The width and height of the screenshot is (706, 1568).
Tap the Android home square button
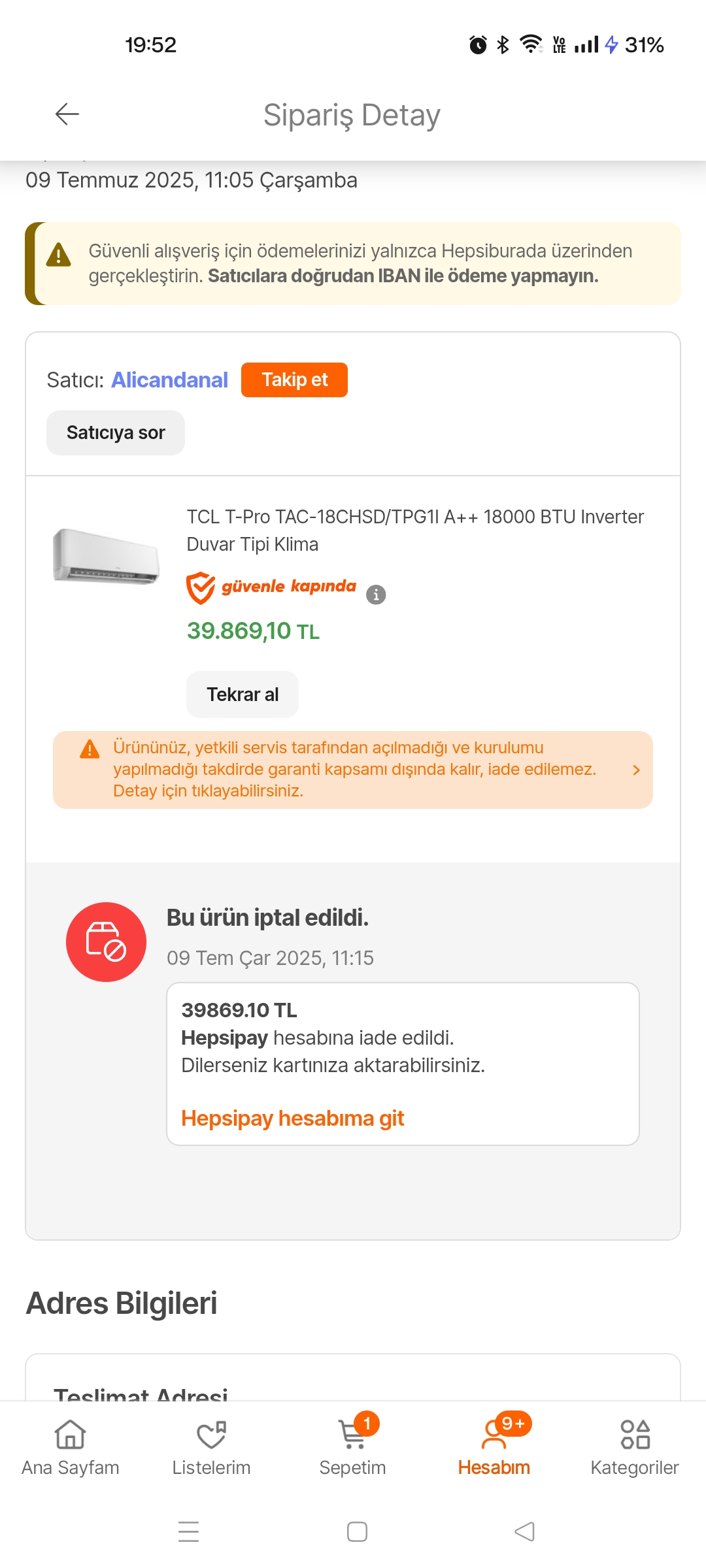(x=357, y=1531)
